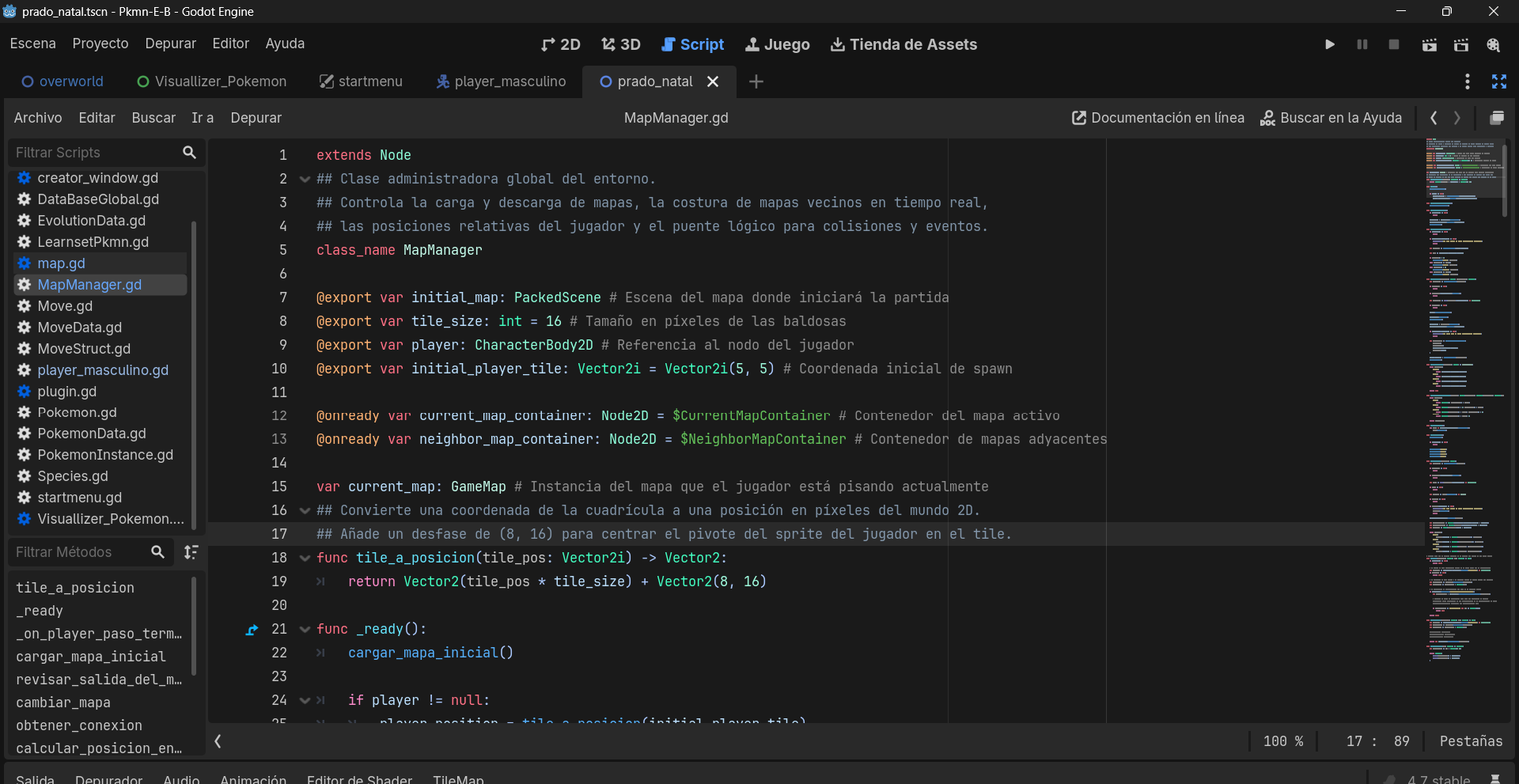Screen dimensions: 1519x784
Task: Open the Salida bottom panel
Action: (35, 779)
